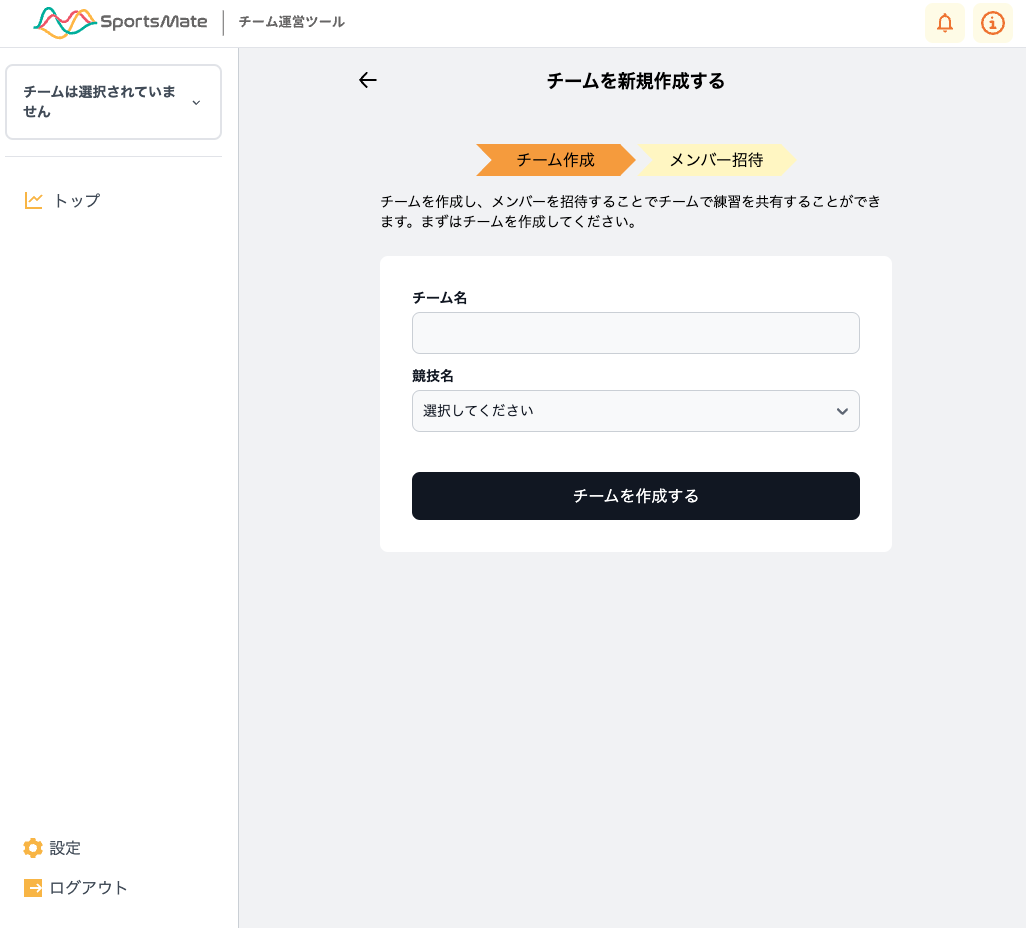Click the logout arrow icon
The width and height of the screenshot is (1026, 928).
33,887
